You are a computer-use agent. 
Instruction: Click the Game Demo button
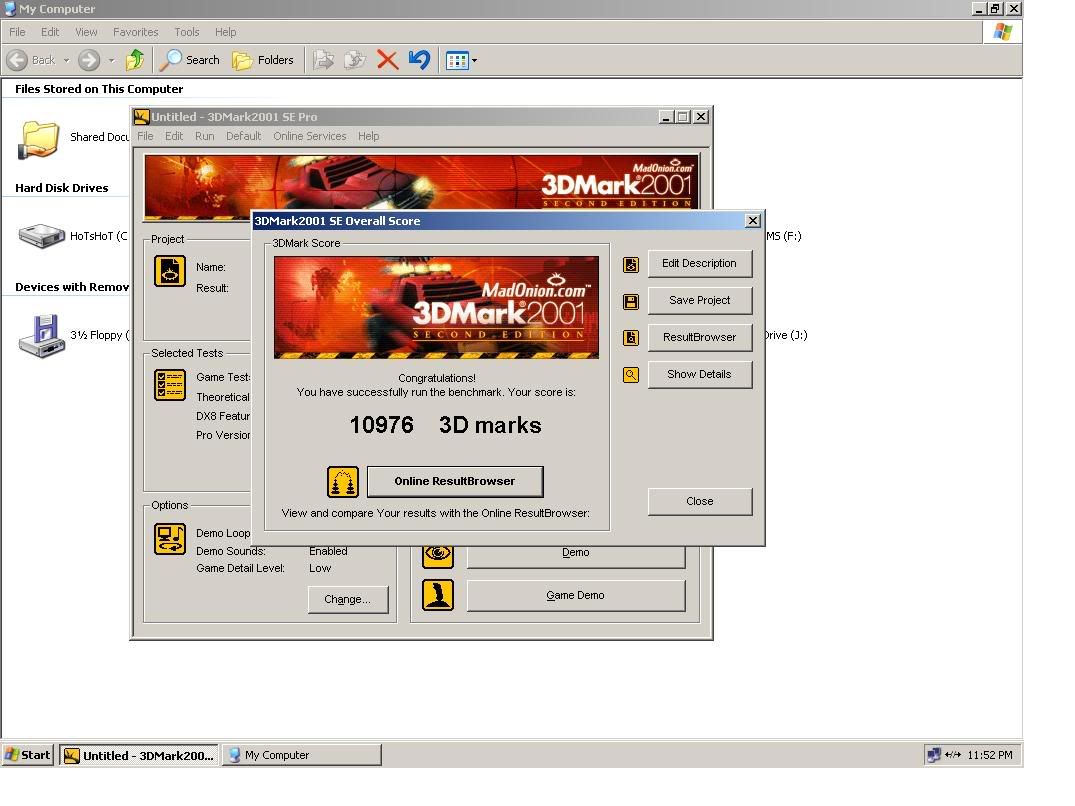[576, 596]
